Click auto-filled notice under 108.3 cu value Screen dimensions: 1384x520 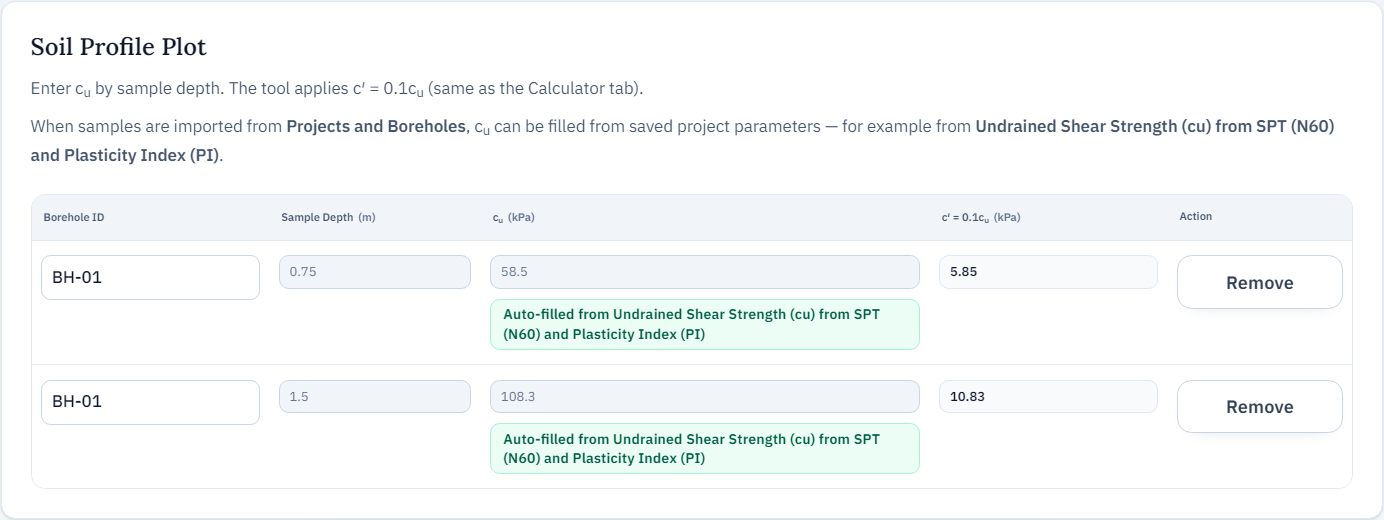click(704, 448)
